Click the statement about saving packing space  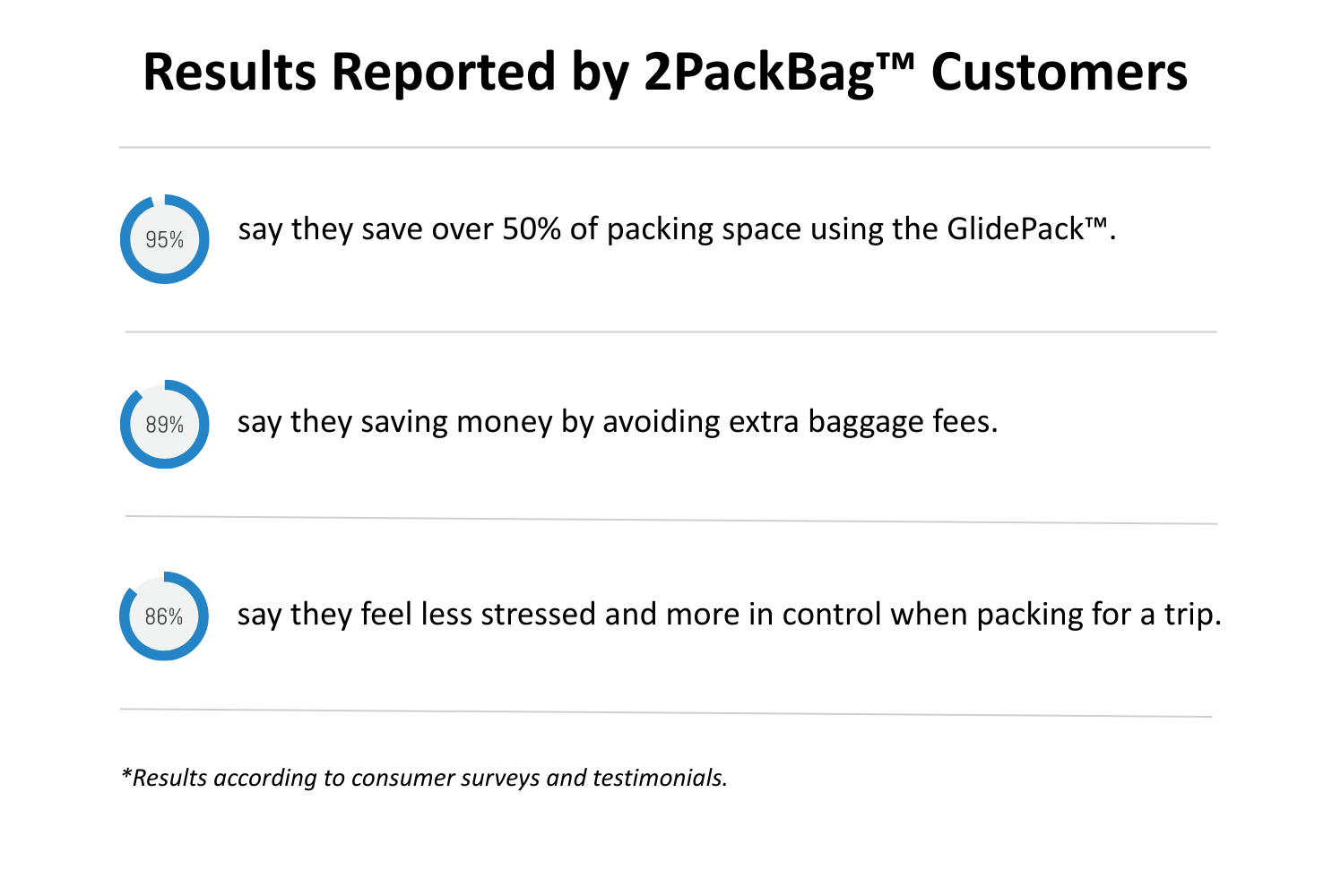pyautogui.click(x=677, y=230)
